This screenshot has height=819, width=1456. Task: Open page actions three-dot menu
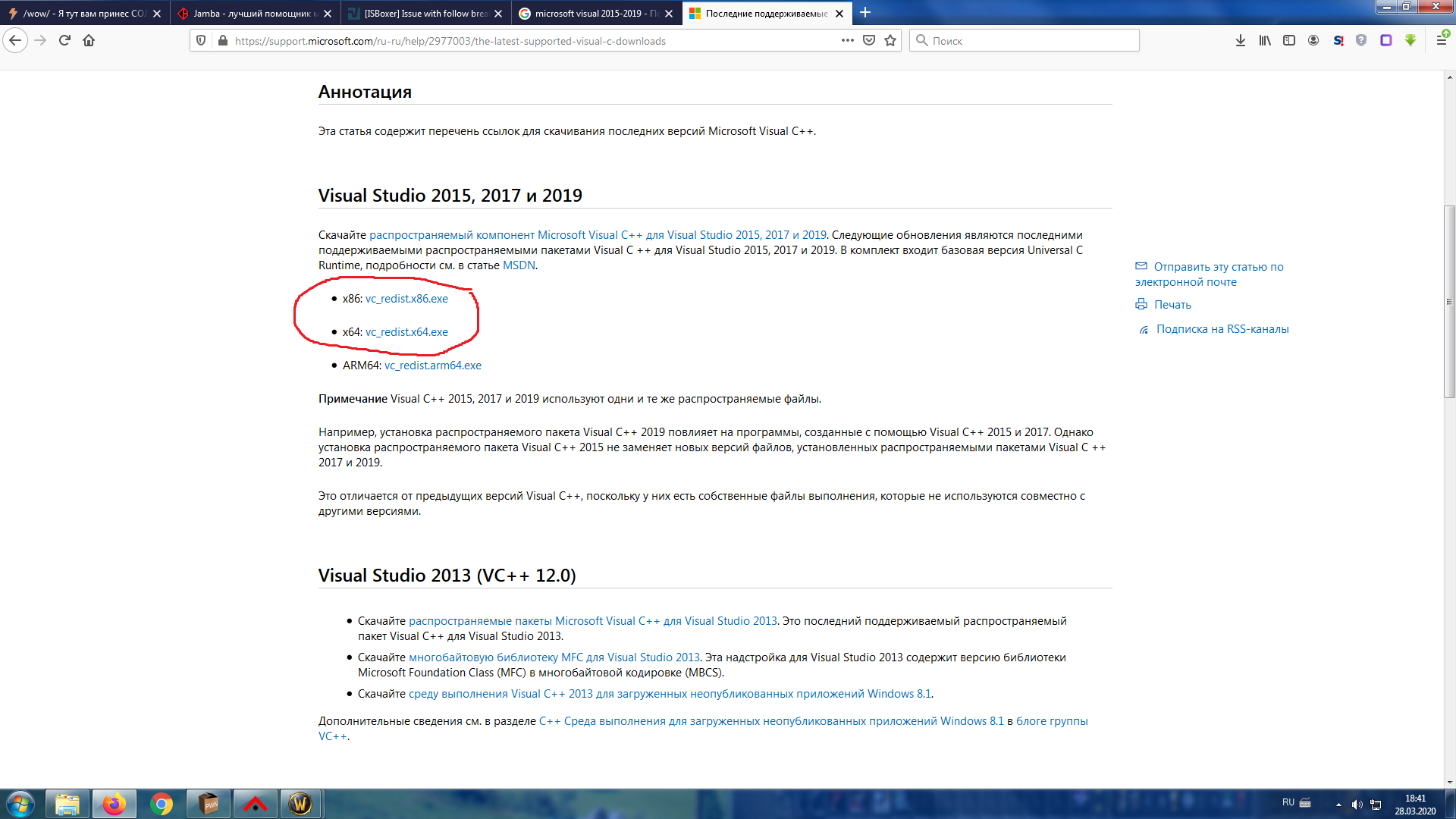coord(848,41)
